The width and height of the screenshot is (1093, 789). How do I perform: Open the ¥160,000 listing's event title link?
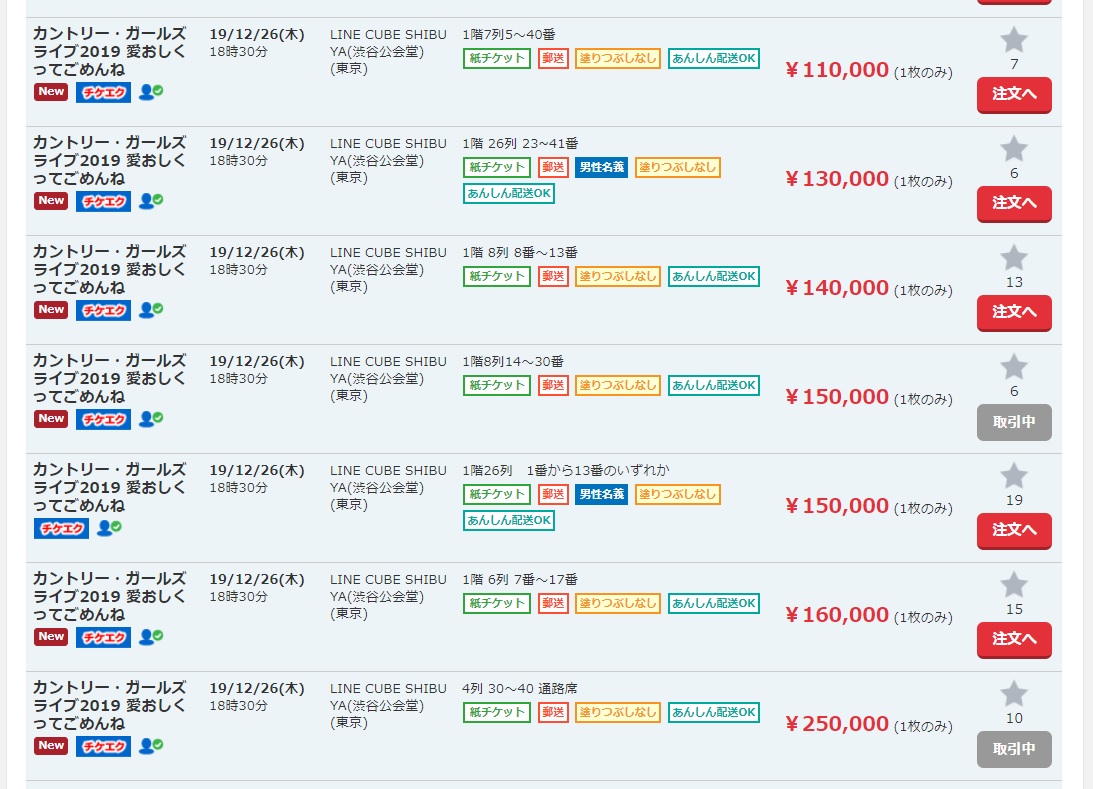point(109,596)
